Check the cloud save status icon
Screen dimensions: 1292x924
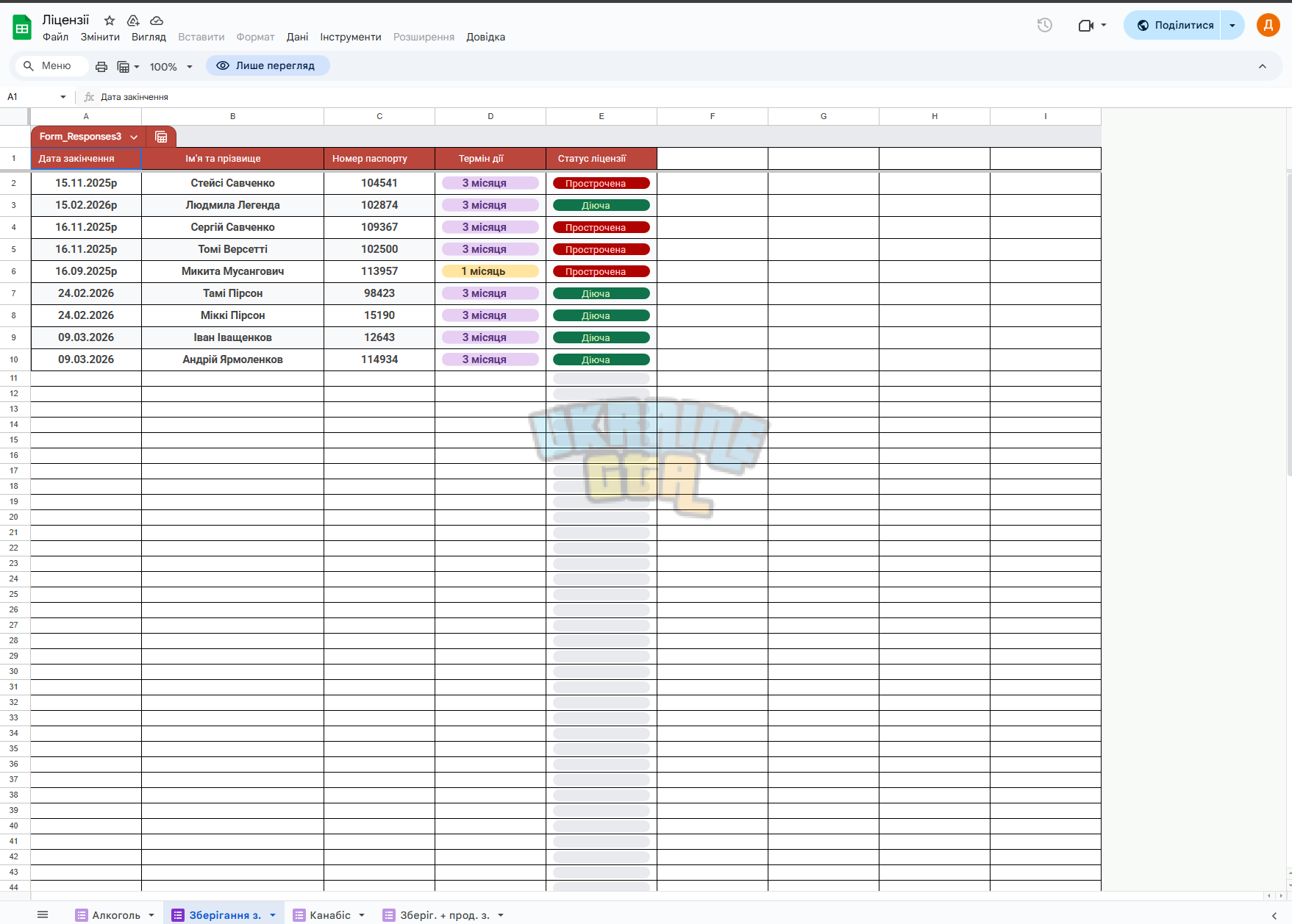(157, 21)
